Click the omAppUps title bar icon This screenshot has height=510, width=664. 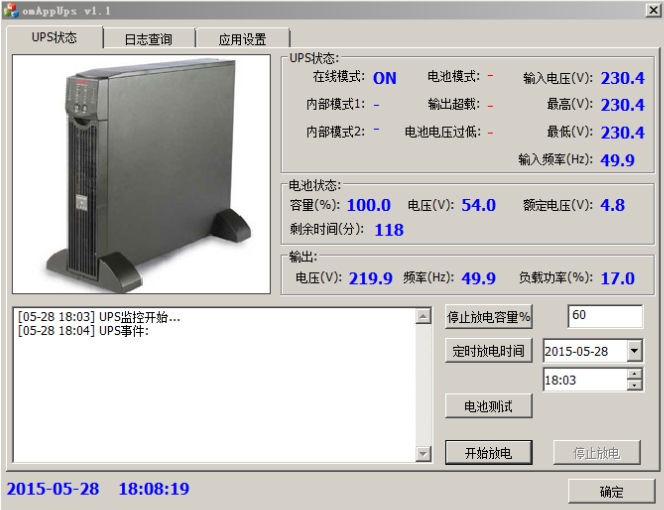(x=10, y=9)
